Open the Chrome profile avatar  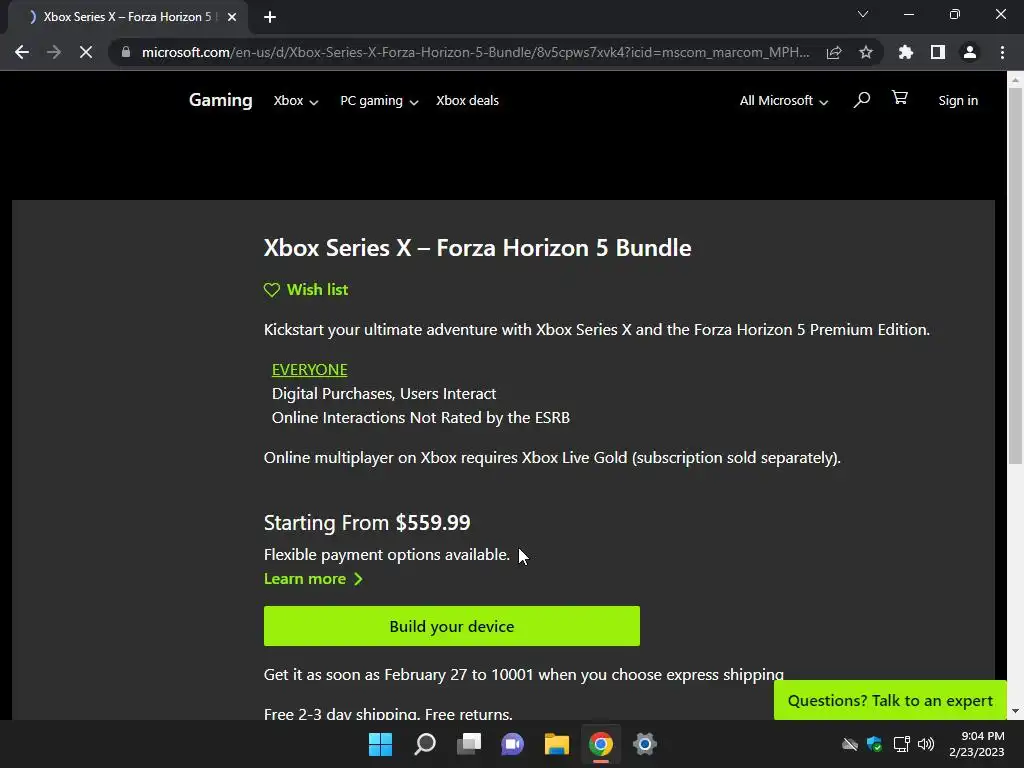coord(970,52)
